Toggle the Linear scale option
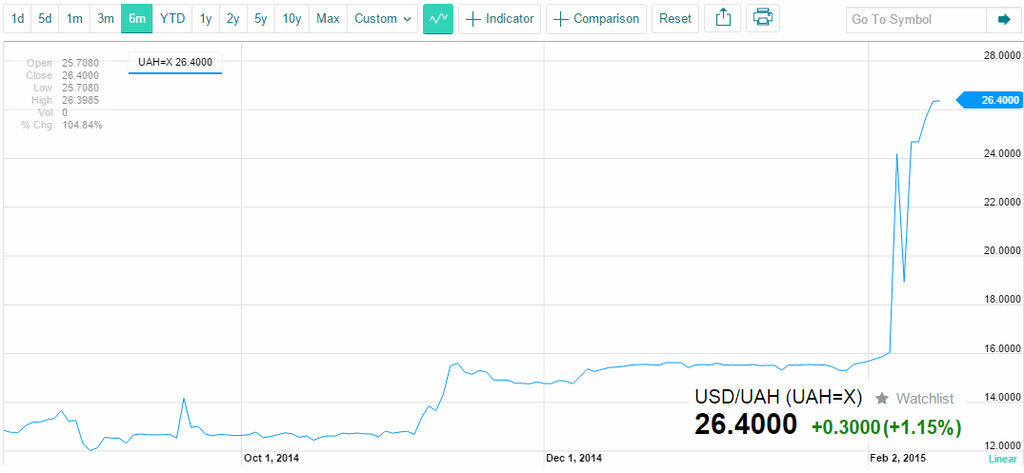 [x=1002, y=459]
